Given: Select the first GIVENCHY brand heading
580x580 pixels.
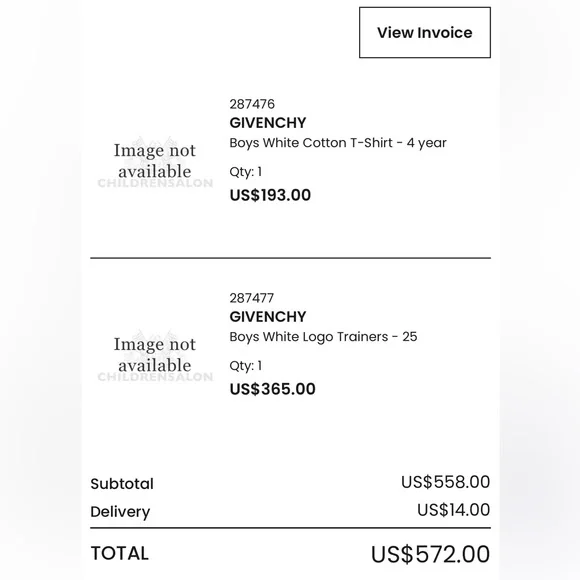Looking at the screenshot, I should tap(268, 123).
